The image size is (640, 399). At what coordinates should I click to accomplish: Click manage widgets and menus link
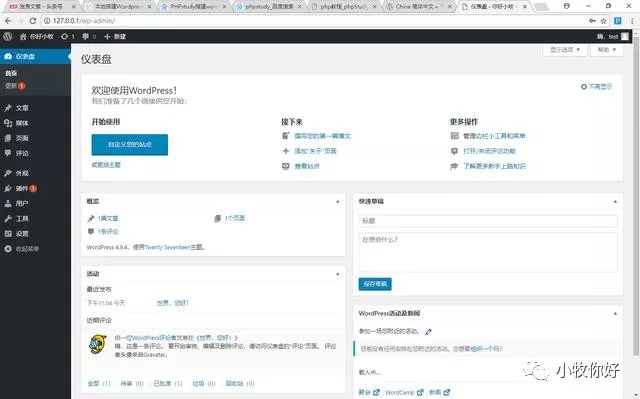pyautogui.click(x=494, y=136)
